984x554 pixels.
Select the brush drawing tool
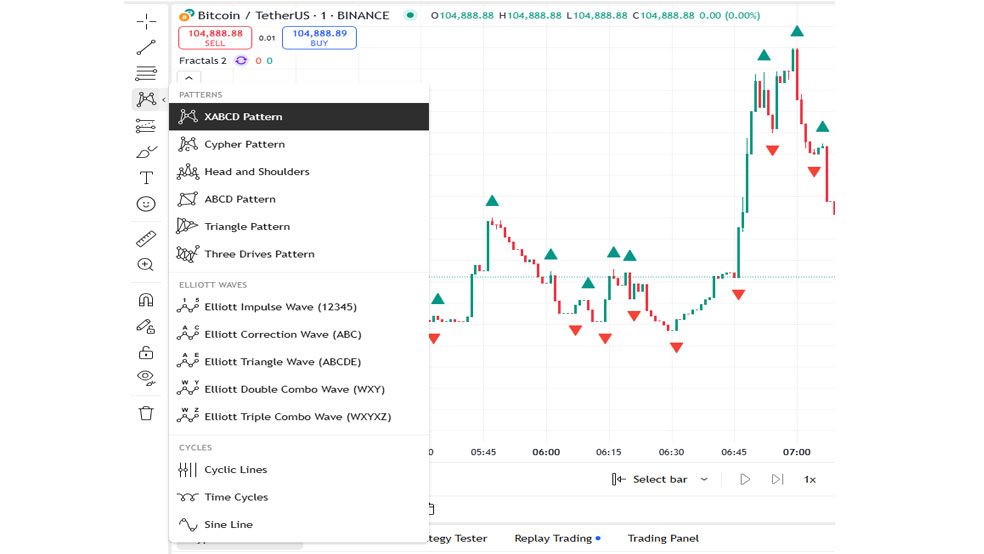click(x=146, y=152)
